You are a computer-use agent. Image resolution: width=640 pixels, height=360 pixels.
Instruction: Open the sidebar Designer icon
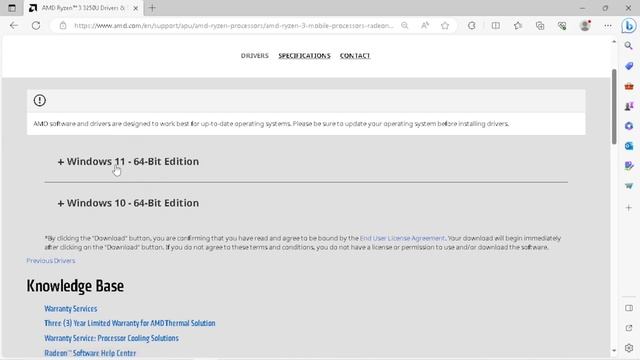click(x=629, y=166)
